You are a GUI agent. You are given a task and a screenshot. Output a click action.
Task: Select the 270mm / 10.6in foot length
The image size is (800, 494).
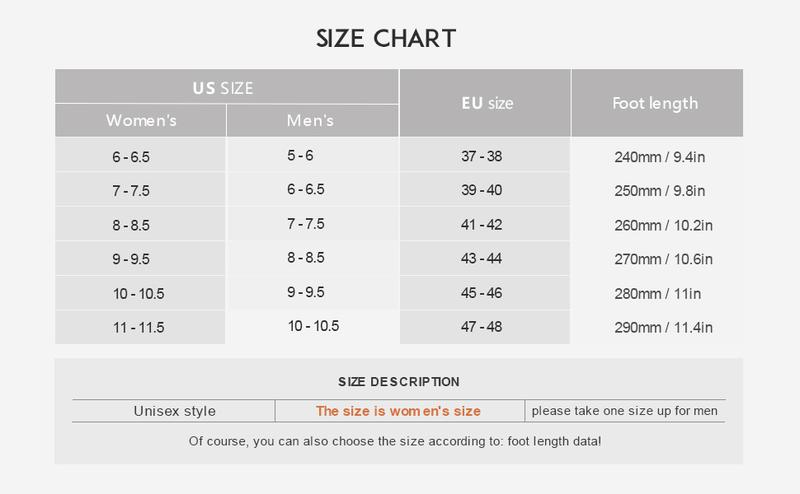point(662,259)
